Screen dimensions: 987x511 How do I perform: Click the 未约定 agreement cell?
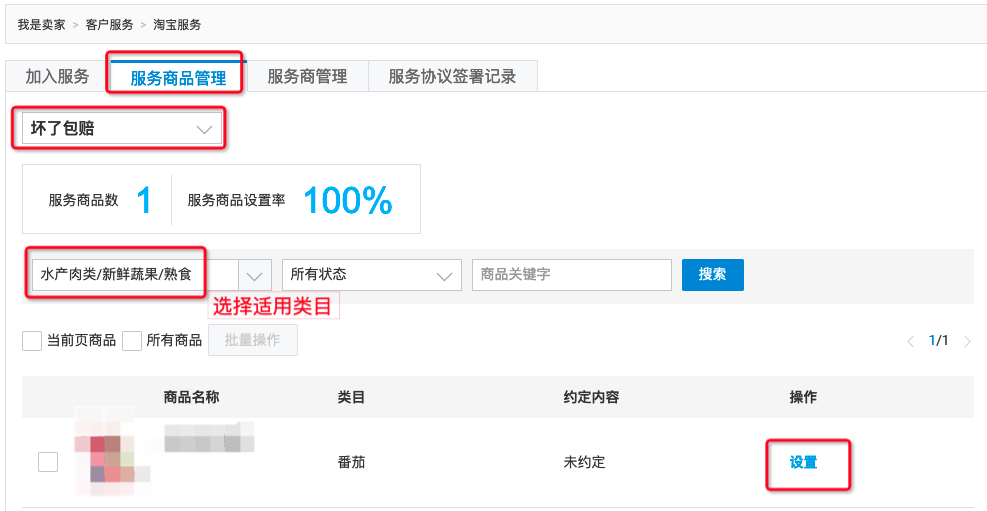584,463
